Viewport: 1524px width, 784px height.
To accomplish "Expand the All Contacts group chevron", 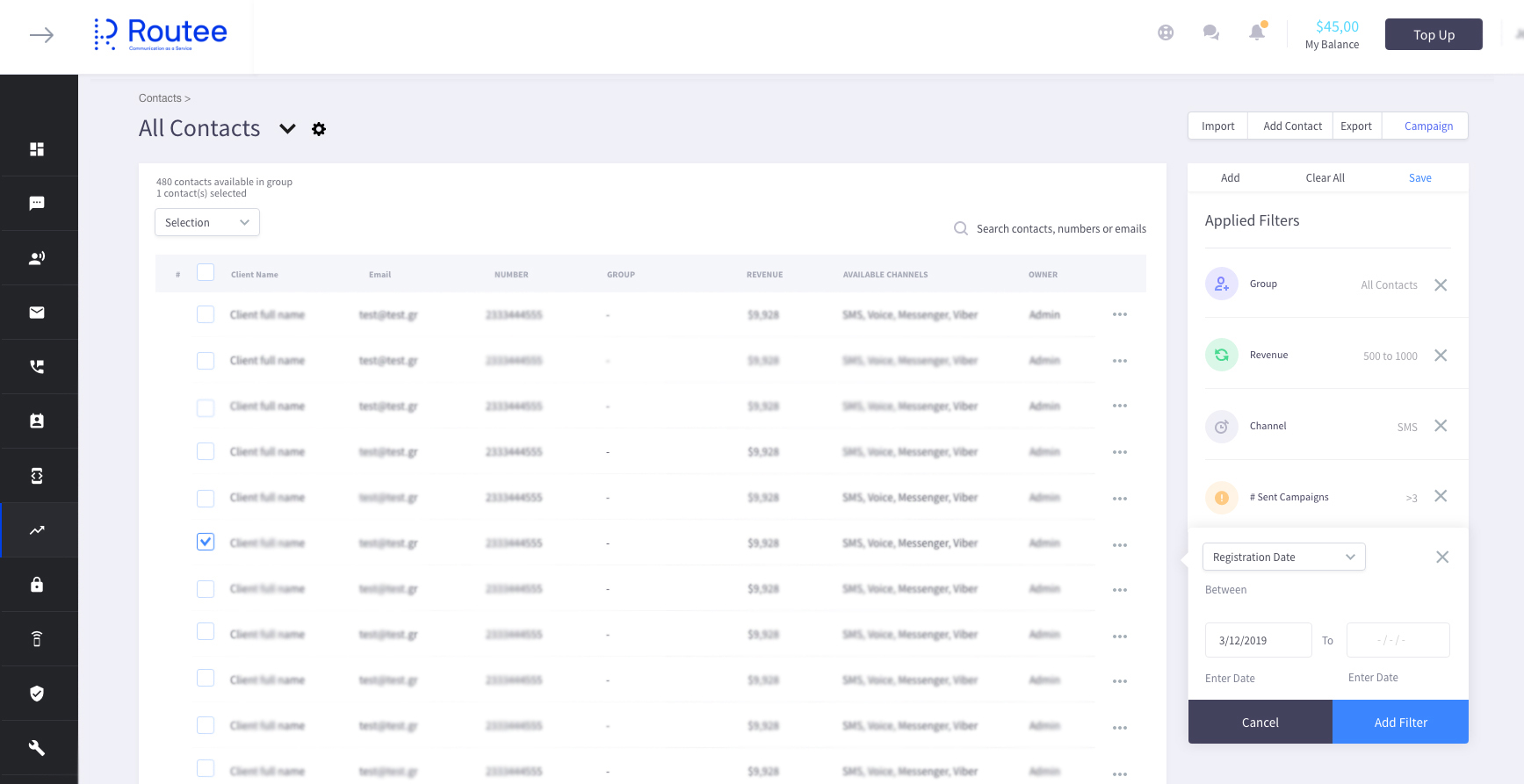I will click(x=287, y=129).
